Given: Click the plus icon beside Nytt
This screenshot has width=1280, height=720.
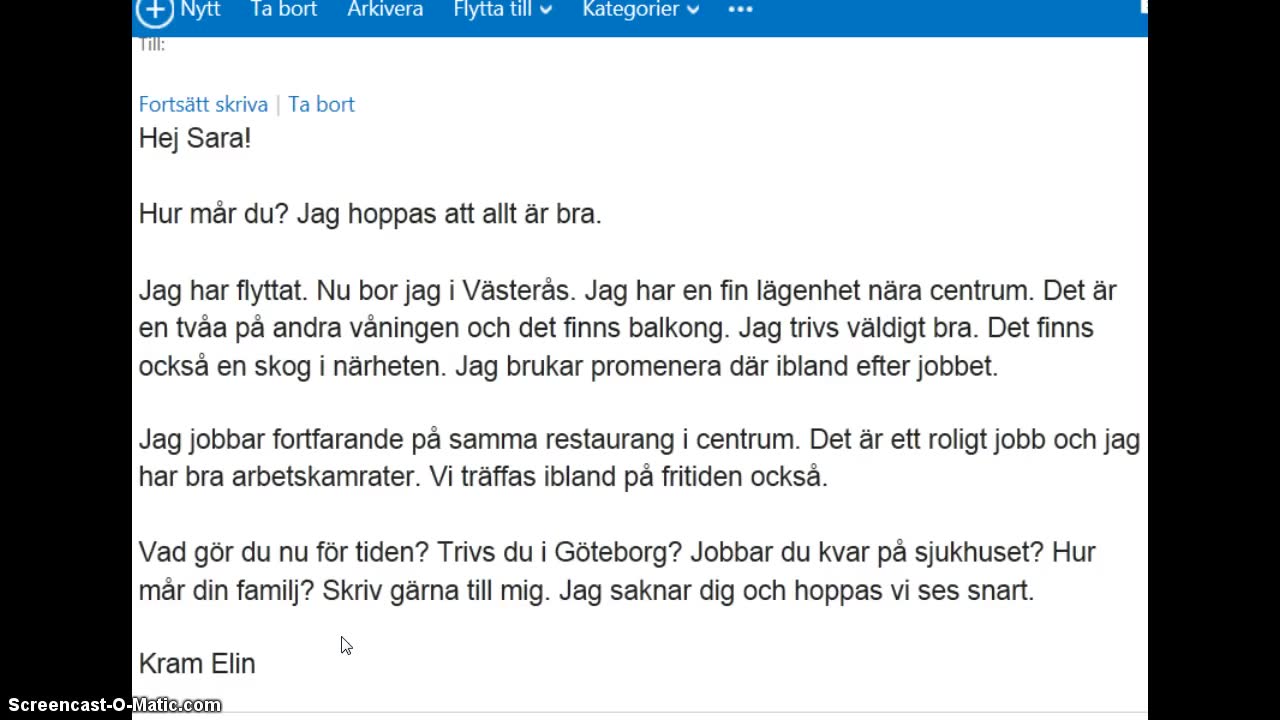Looking at the screenshot, I should (x=154, y=10).
